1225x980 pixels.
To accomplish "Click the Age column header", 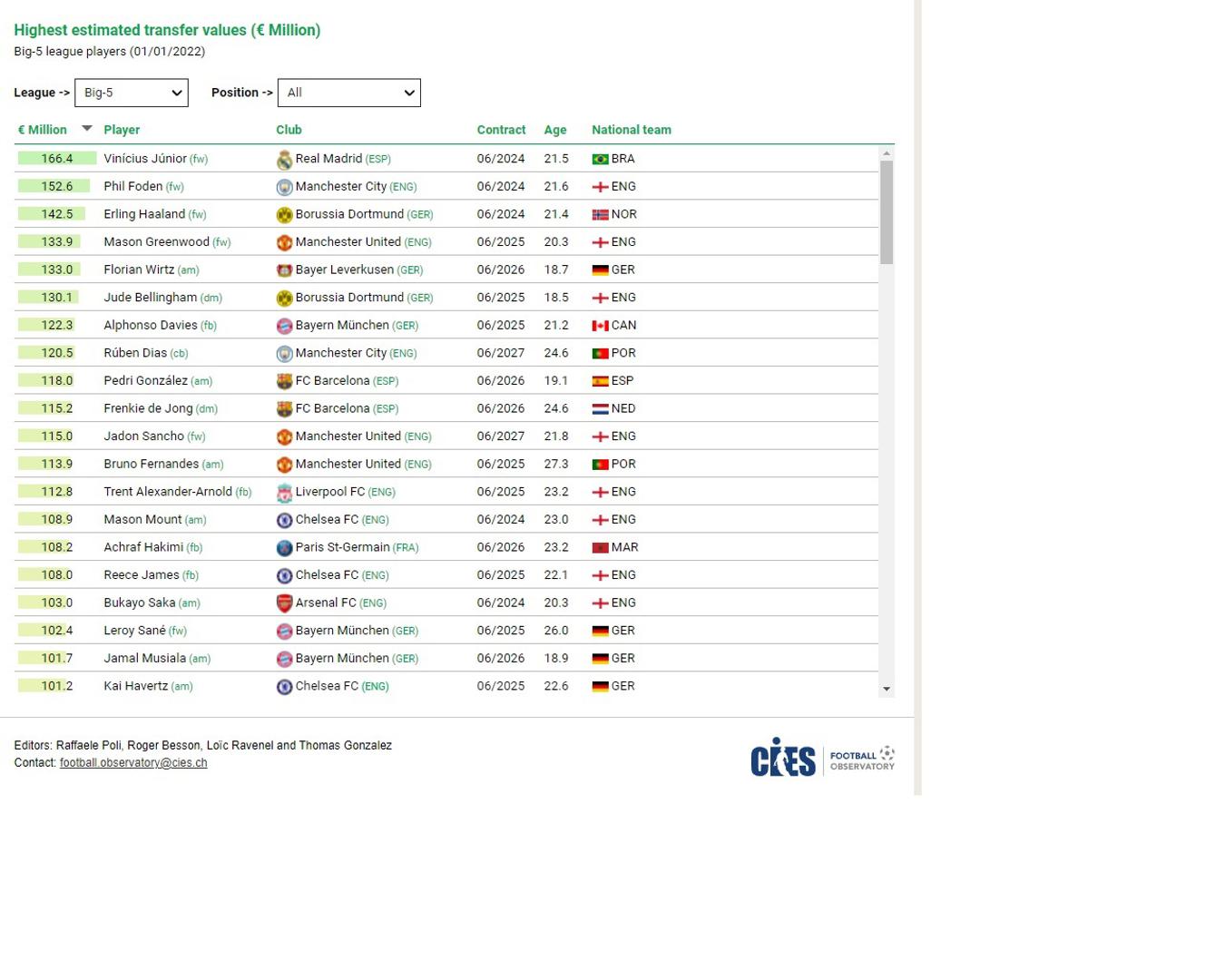I will point(555,130).
